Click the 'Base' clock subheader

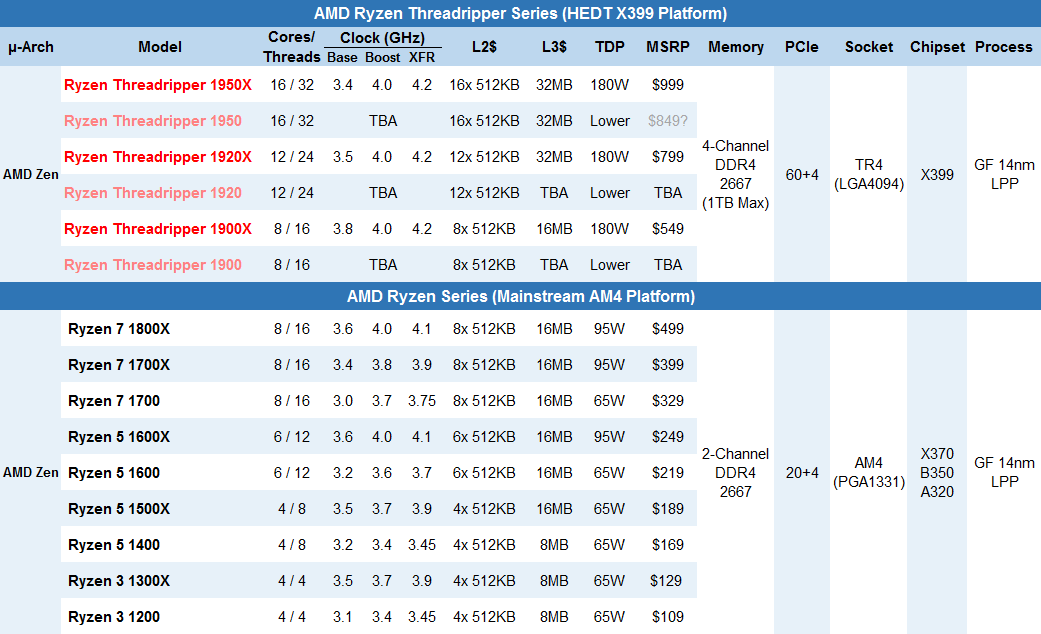(343, 58)
